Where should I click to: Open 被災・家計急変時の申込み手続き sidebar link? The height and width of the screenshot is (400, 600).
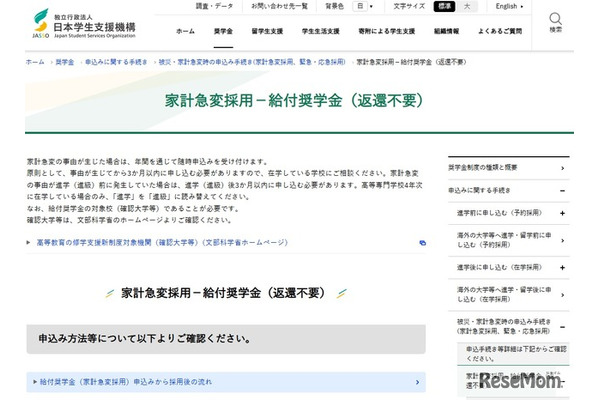point(504,326)
